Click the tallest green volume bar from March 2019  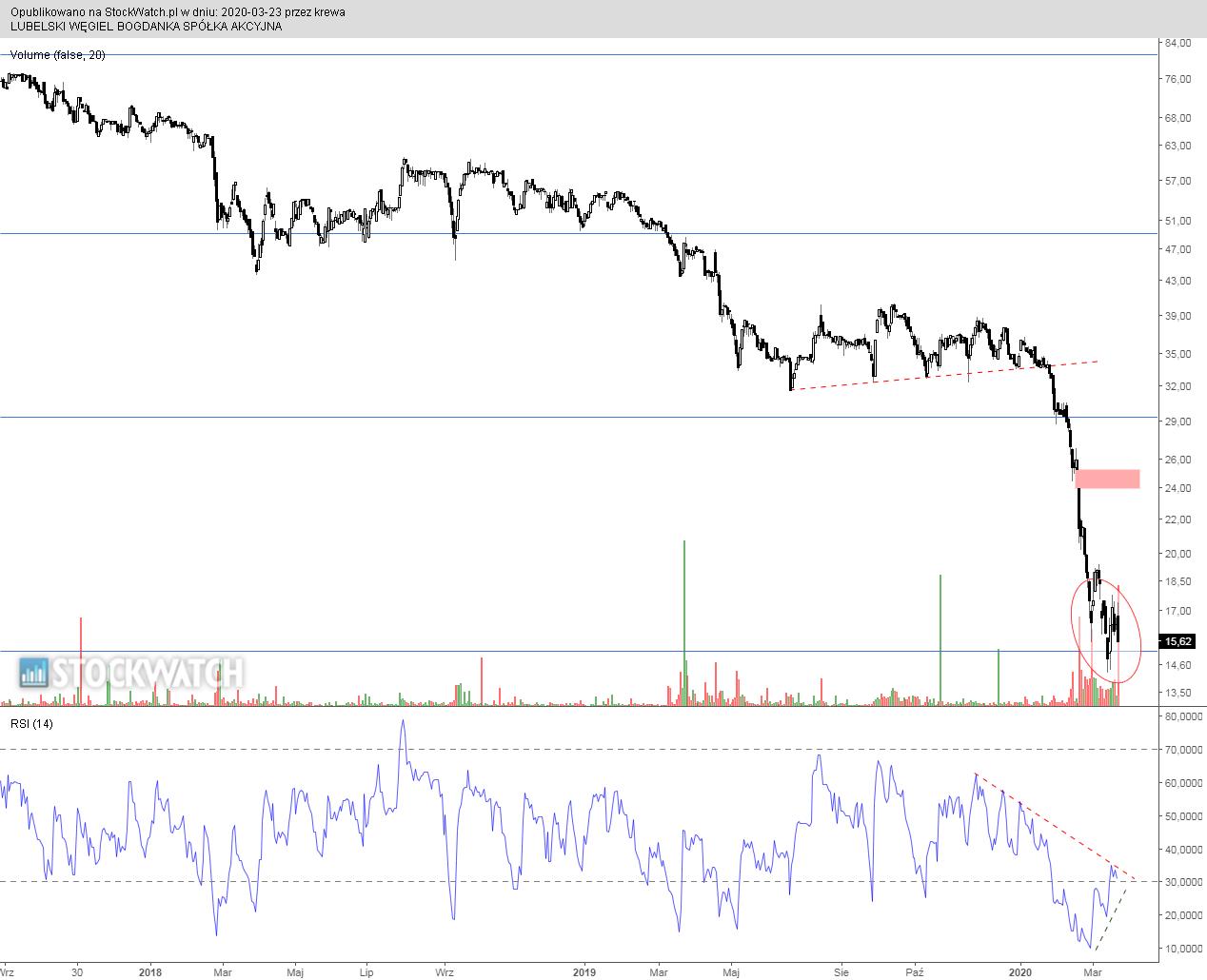coord(684,622)
